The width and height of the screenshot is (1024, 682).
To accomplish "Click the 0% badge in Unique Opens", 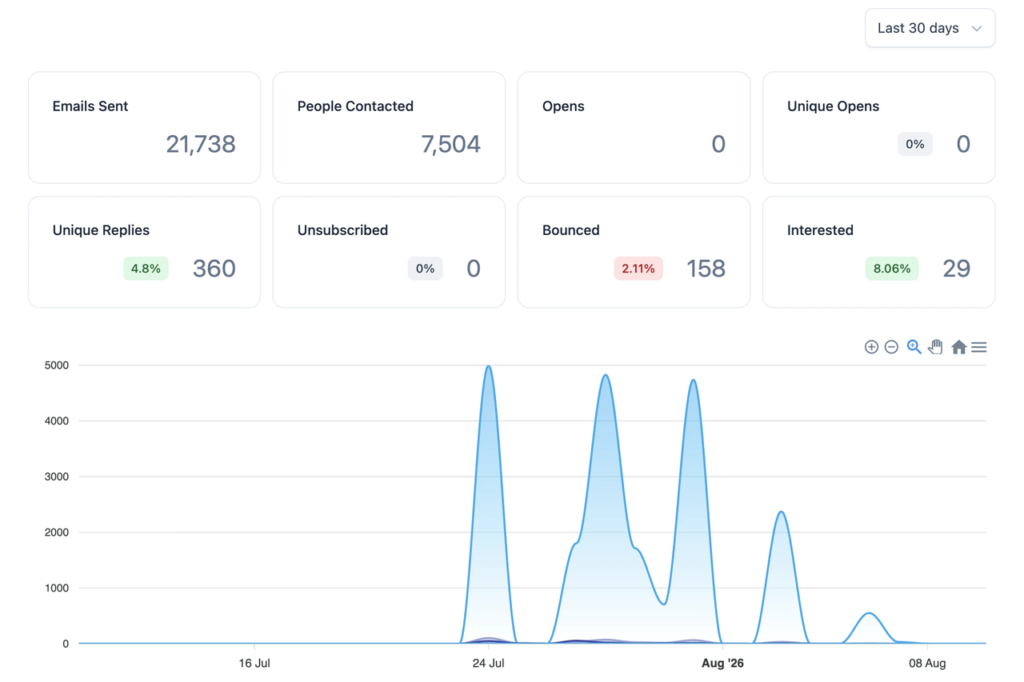I will pyautogui.click(x=914, y=144).
